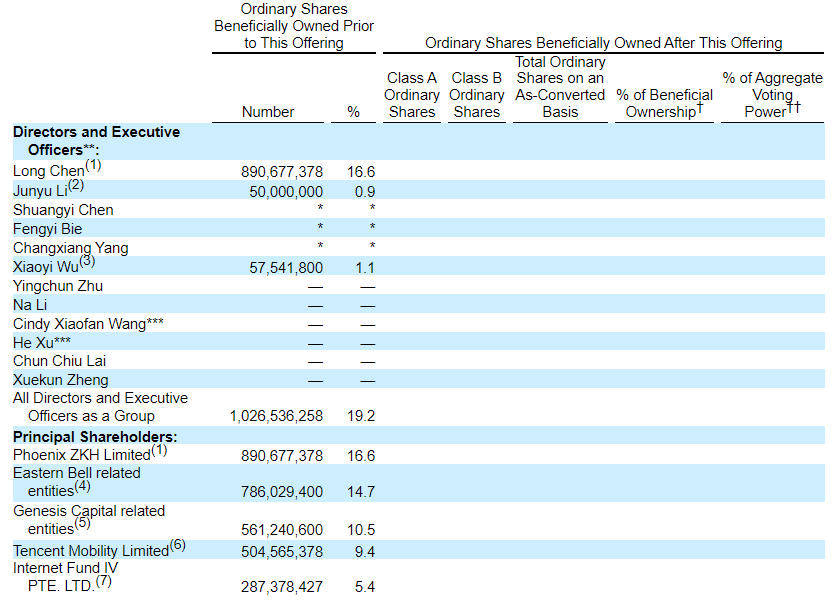Click the Class A Ordinary Shares column header
Viewport: 837px width, 601px height.
click(x=412, y=95)
